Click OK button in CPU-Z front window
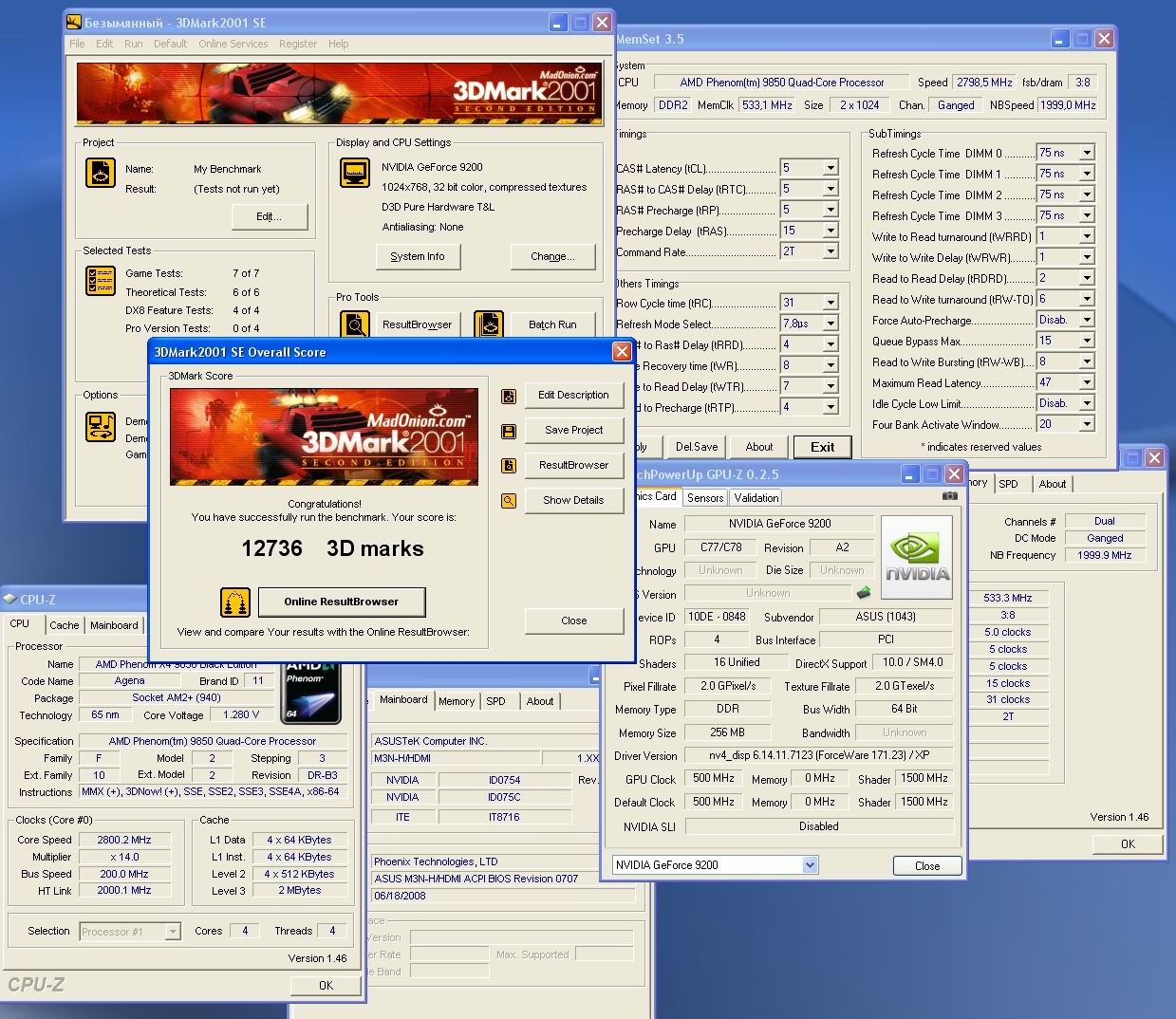Image resolution: width=1176 pixels, height=1019 pixels. point(326,986)
